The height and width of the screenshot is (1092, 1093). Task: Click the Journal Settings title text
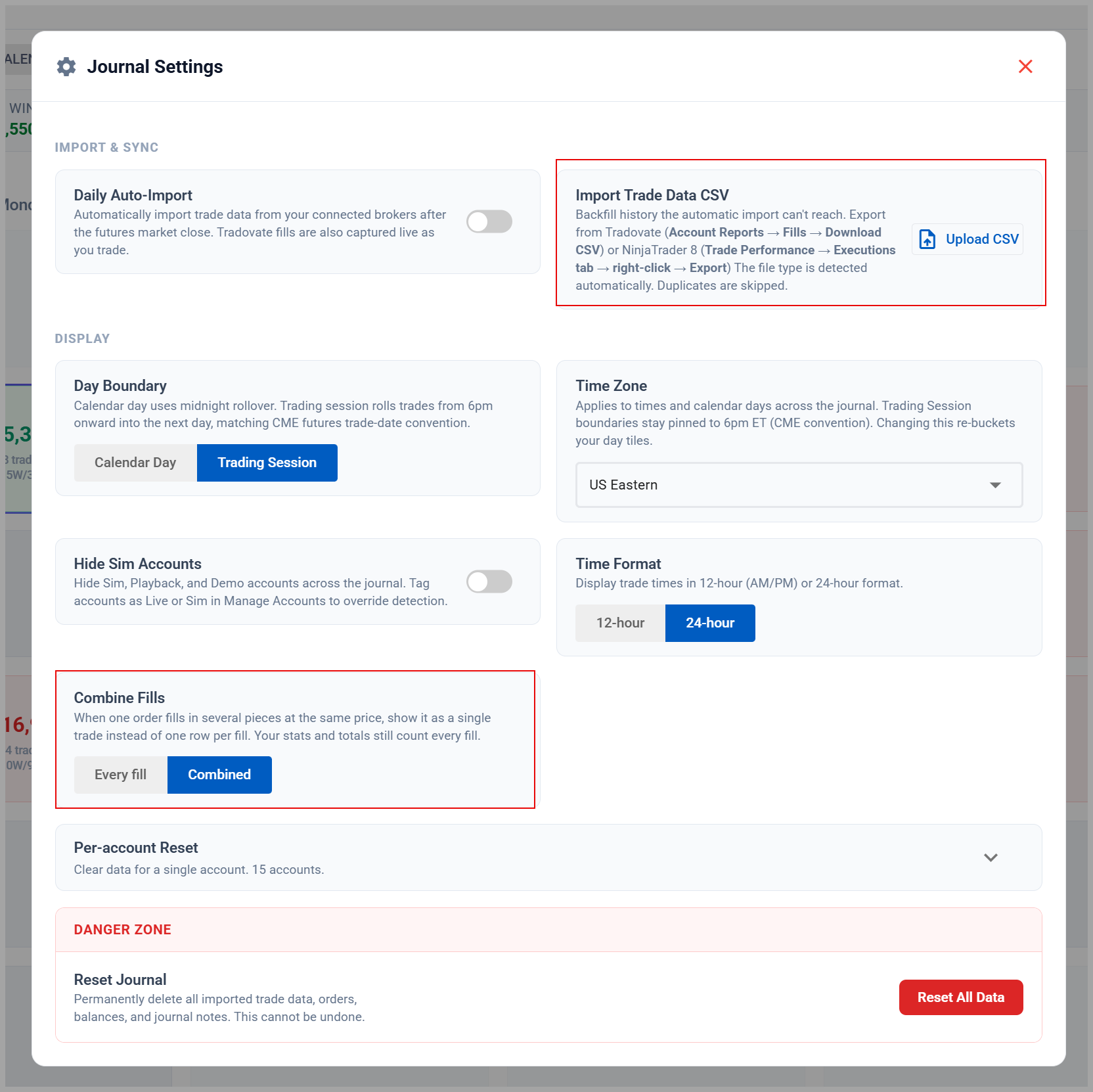click(x=155, y=66)
